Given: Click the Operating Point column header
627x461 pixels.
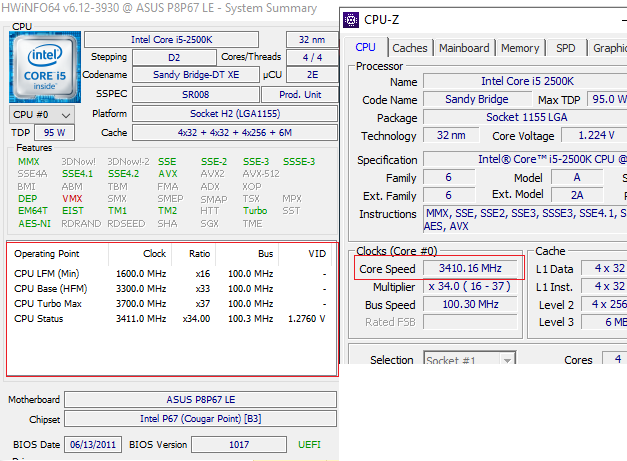Looking at the screenshot, I should (58, 254).
